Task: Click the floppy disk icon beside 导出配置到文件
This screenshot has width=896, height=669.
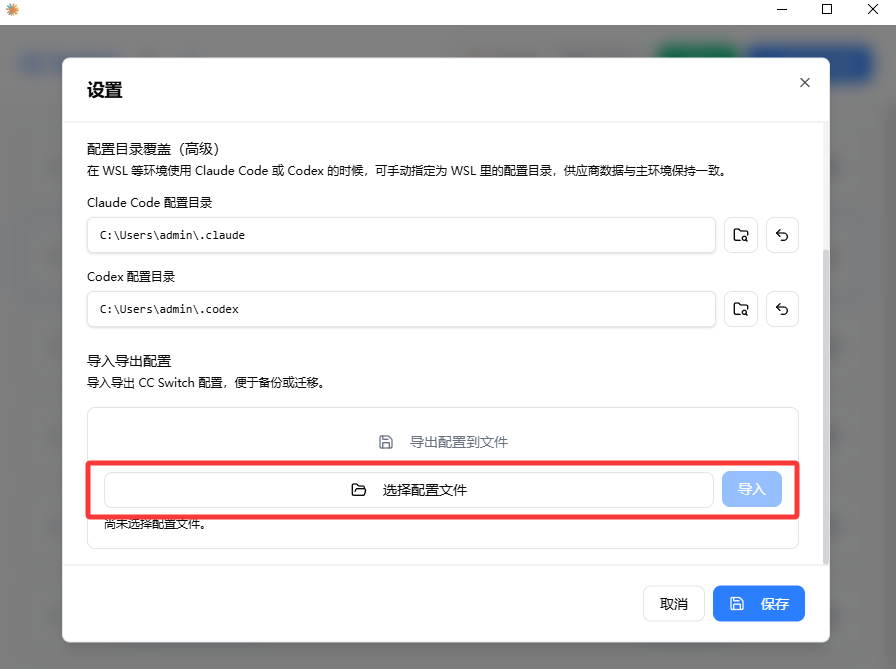Action: 386,442
